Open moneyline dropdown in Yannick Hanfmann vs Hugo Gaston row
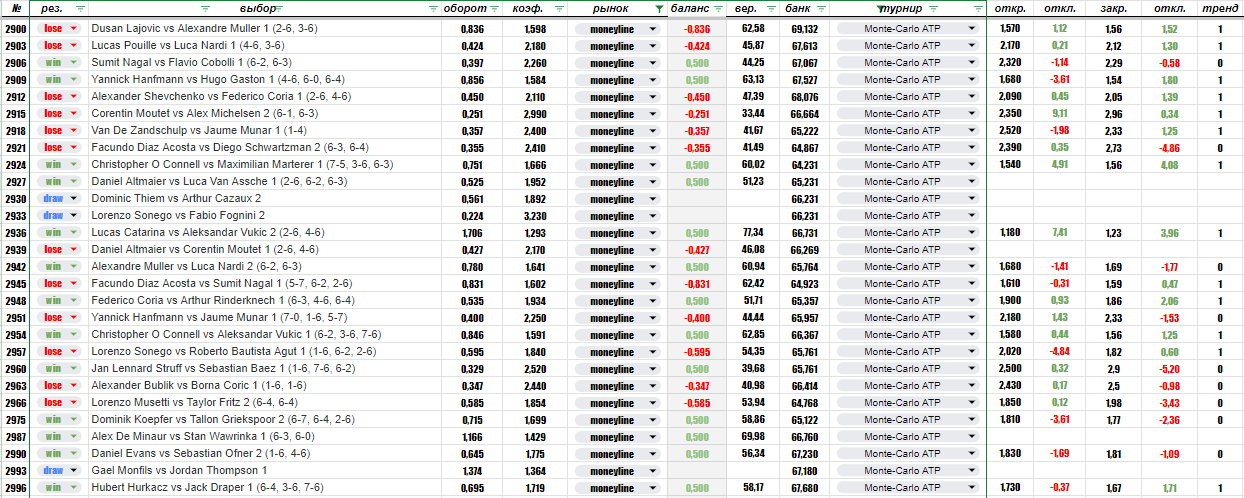 618,80
